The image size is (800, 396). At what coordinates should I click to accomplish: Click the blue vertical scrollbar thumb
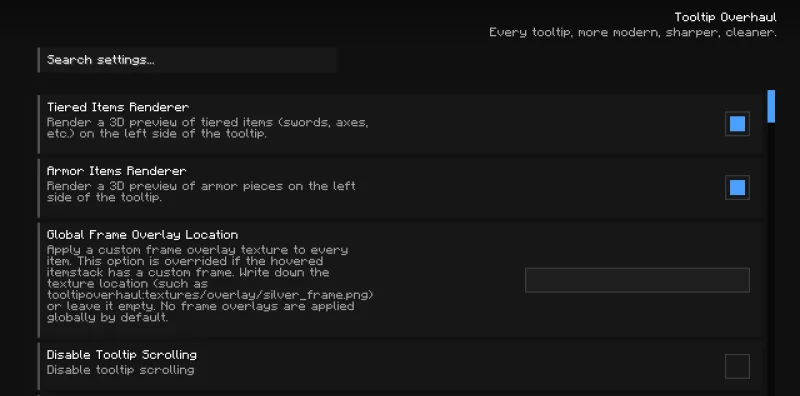pos(771,106)
